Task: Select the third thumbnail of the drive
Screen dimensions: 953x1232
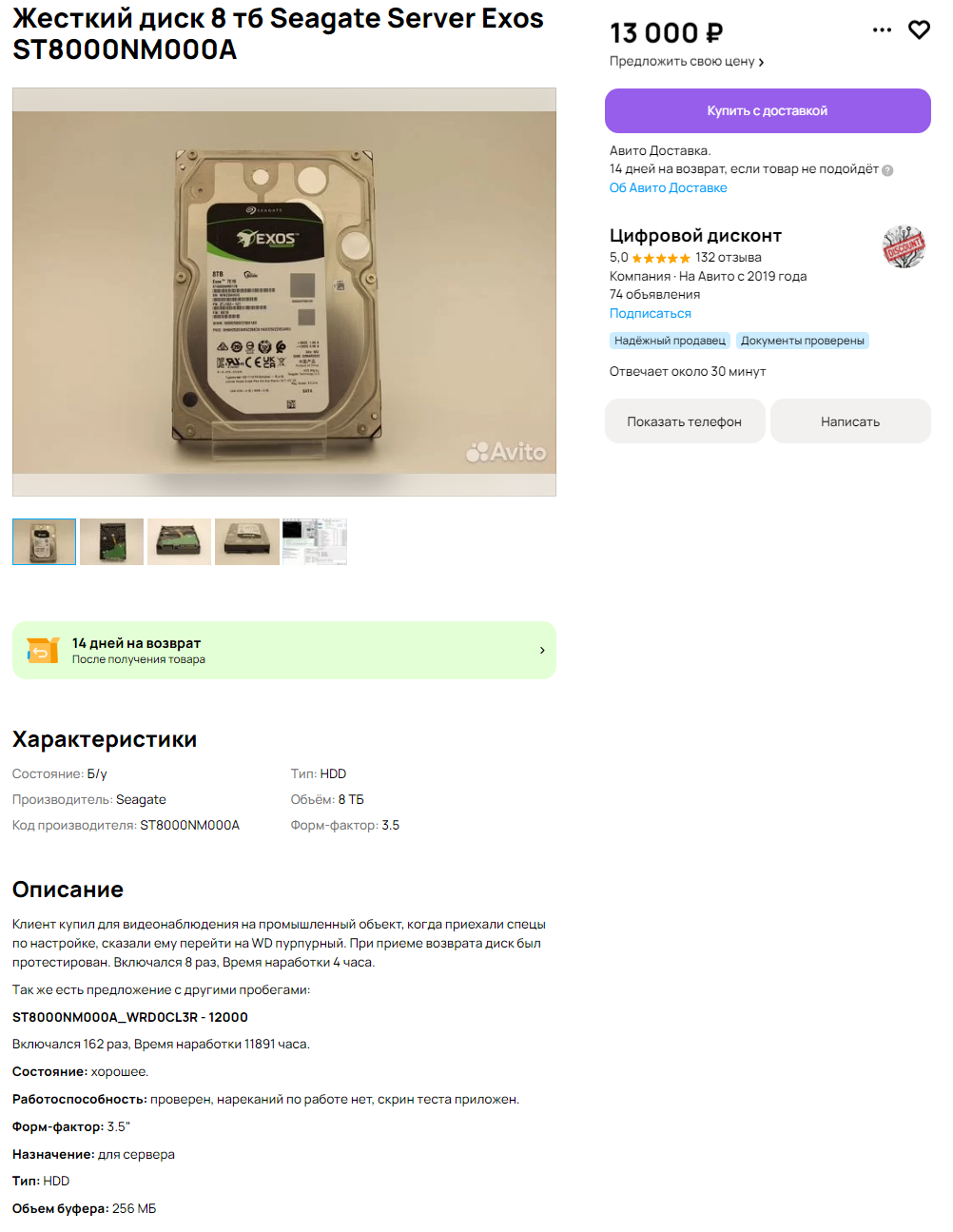Action: tap(179, 541)
